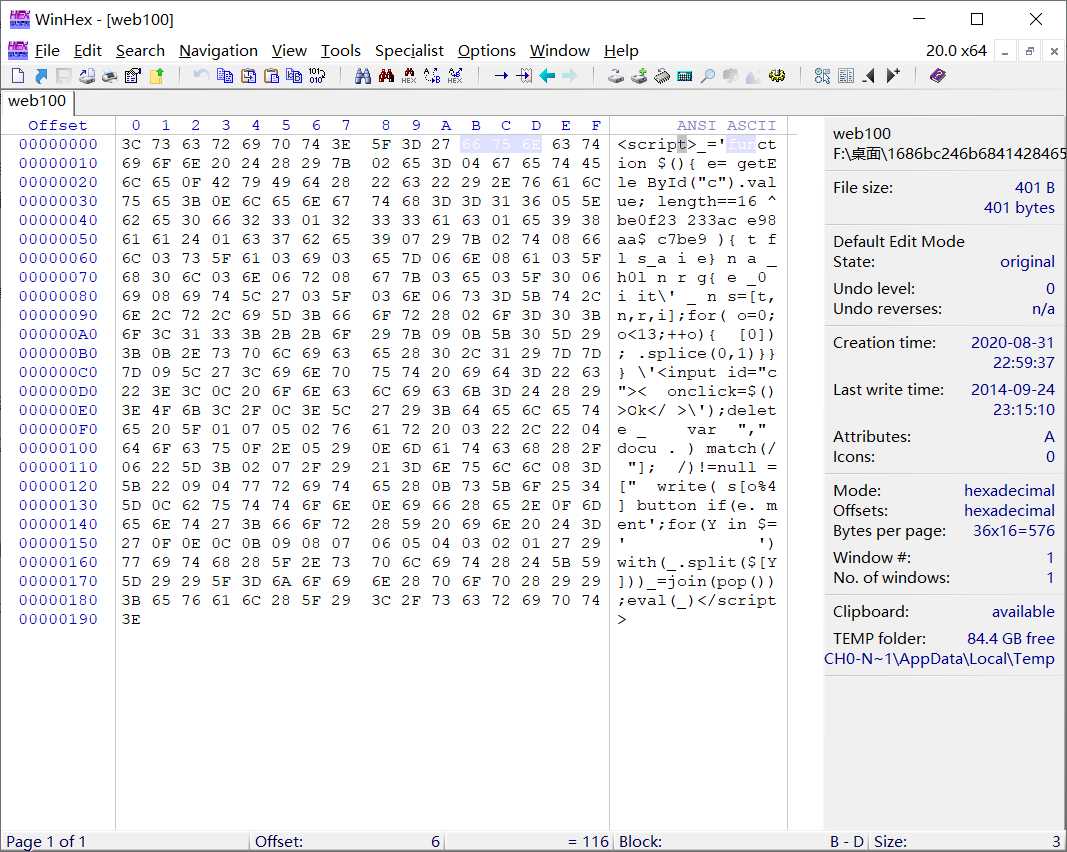Create a new file with the blank page icon

pyautogui.click(x=18, y=76)
